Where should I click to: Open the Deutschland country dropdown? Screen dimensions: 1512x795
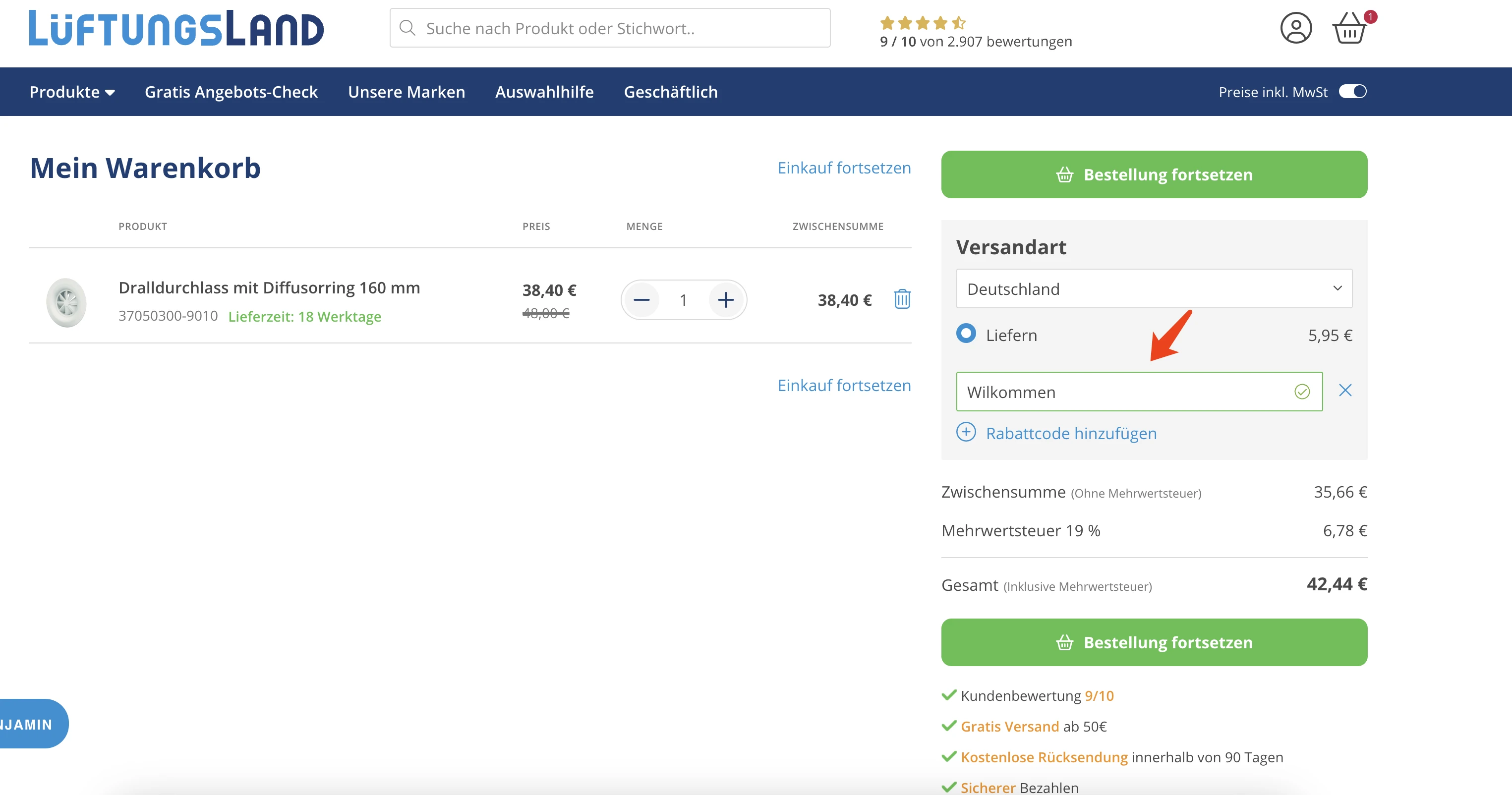1154,288
